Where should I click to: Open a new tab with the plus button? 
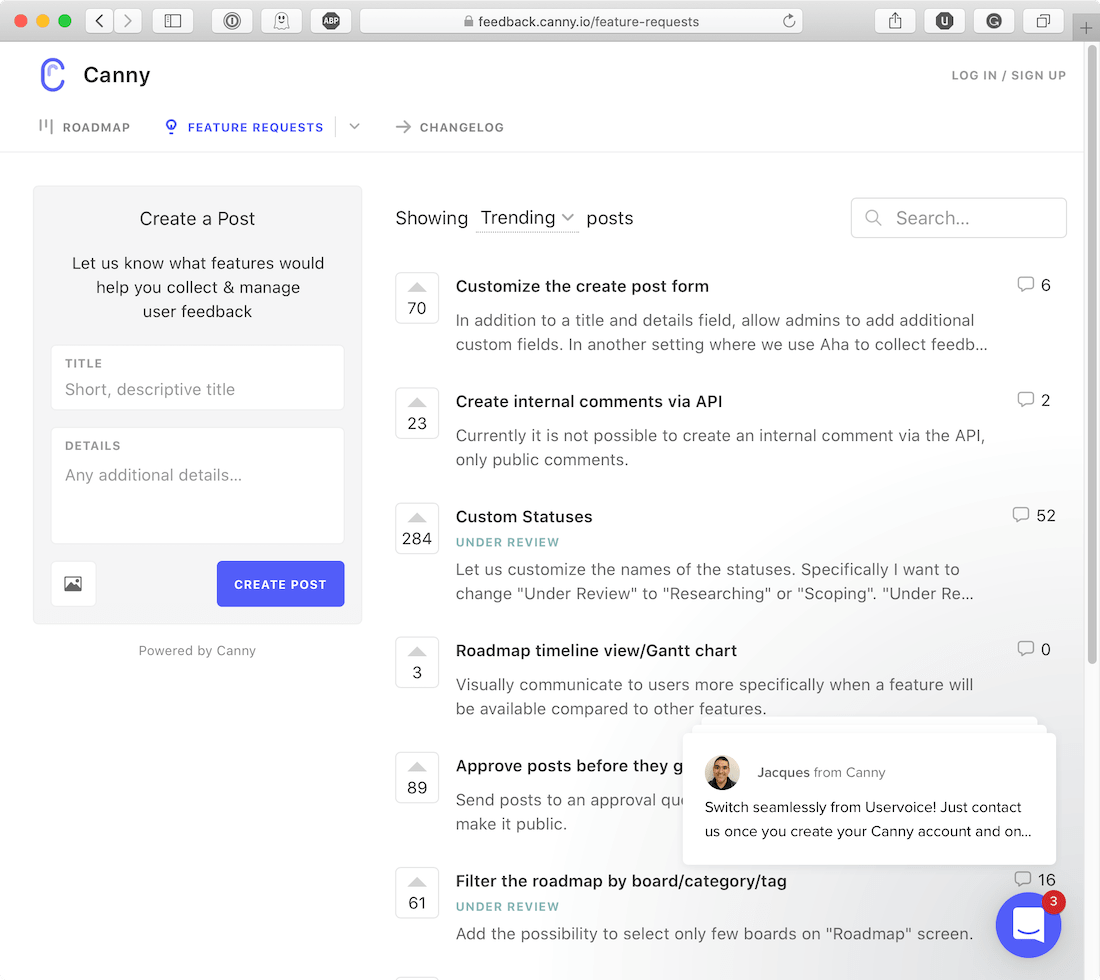[x=1086, y=28]
